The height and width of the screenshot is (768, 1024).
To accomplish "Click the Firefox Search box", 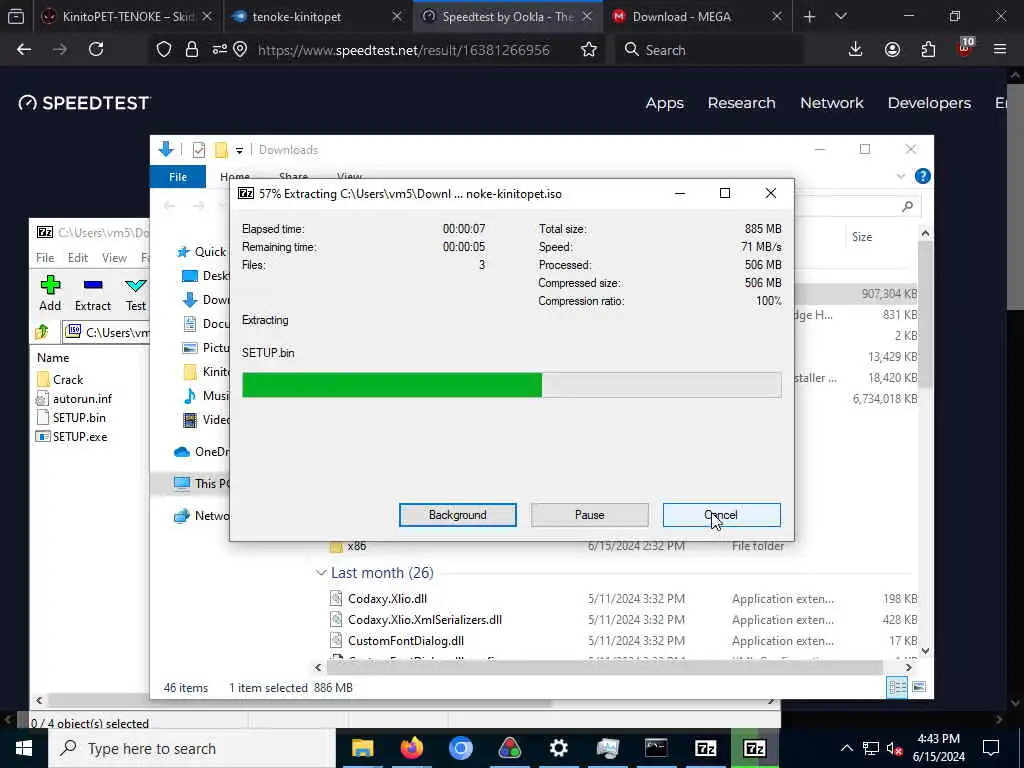I will [709, 49].
